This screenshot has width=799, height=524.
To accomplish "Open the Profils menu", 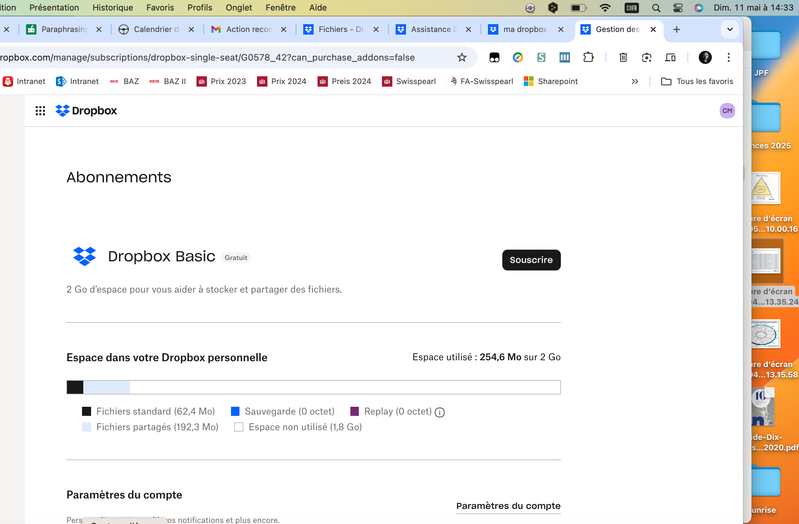I will click(x=200, y=8).
